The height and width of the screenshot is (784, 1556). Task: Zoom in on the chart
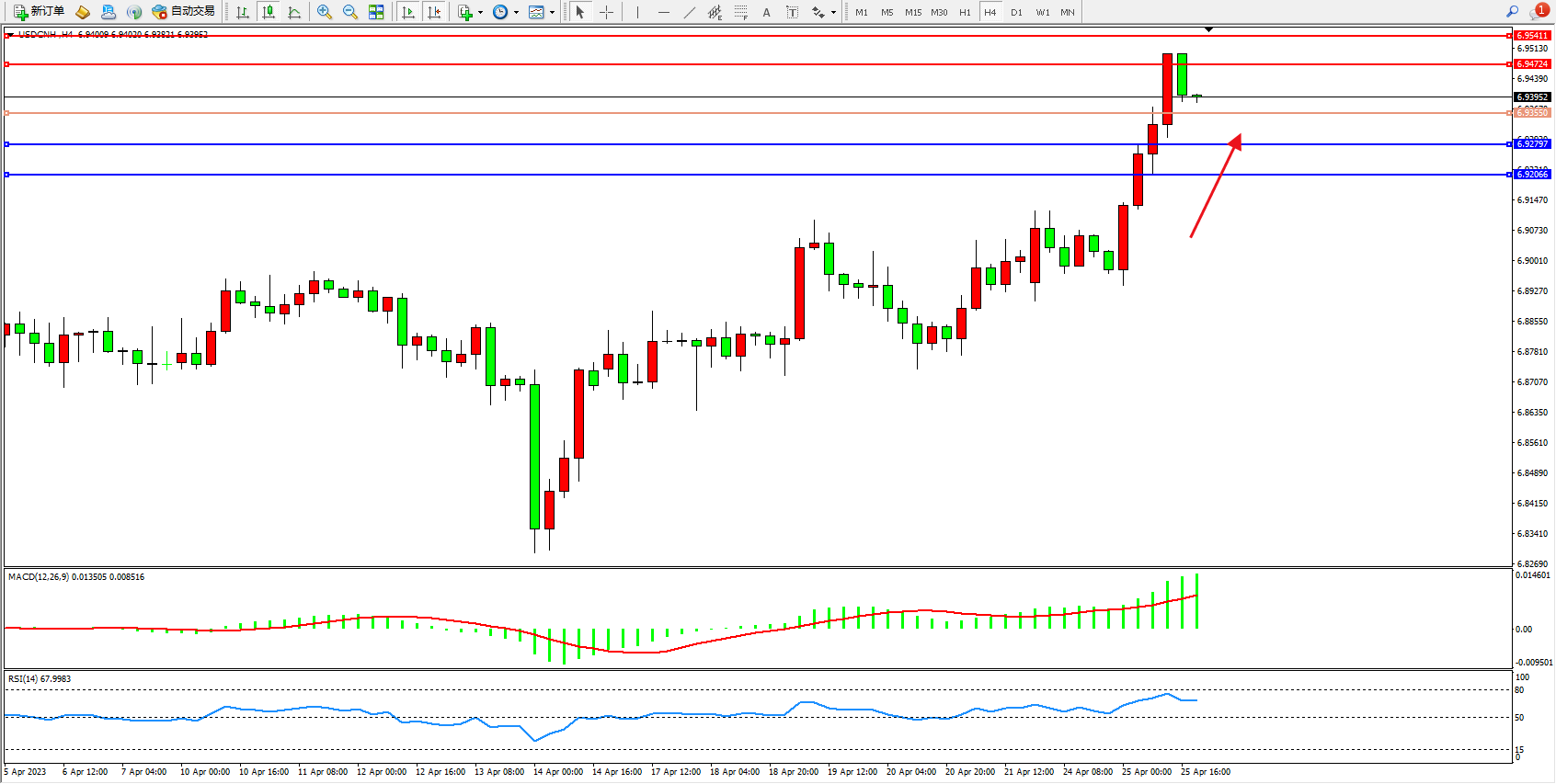pos(324,12)
